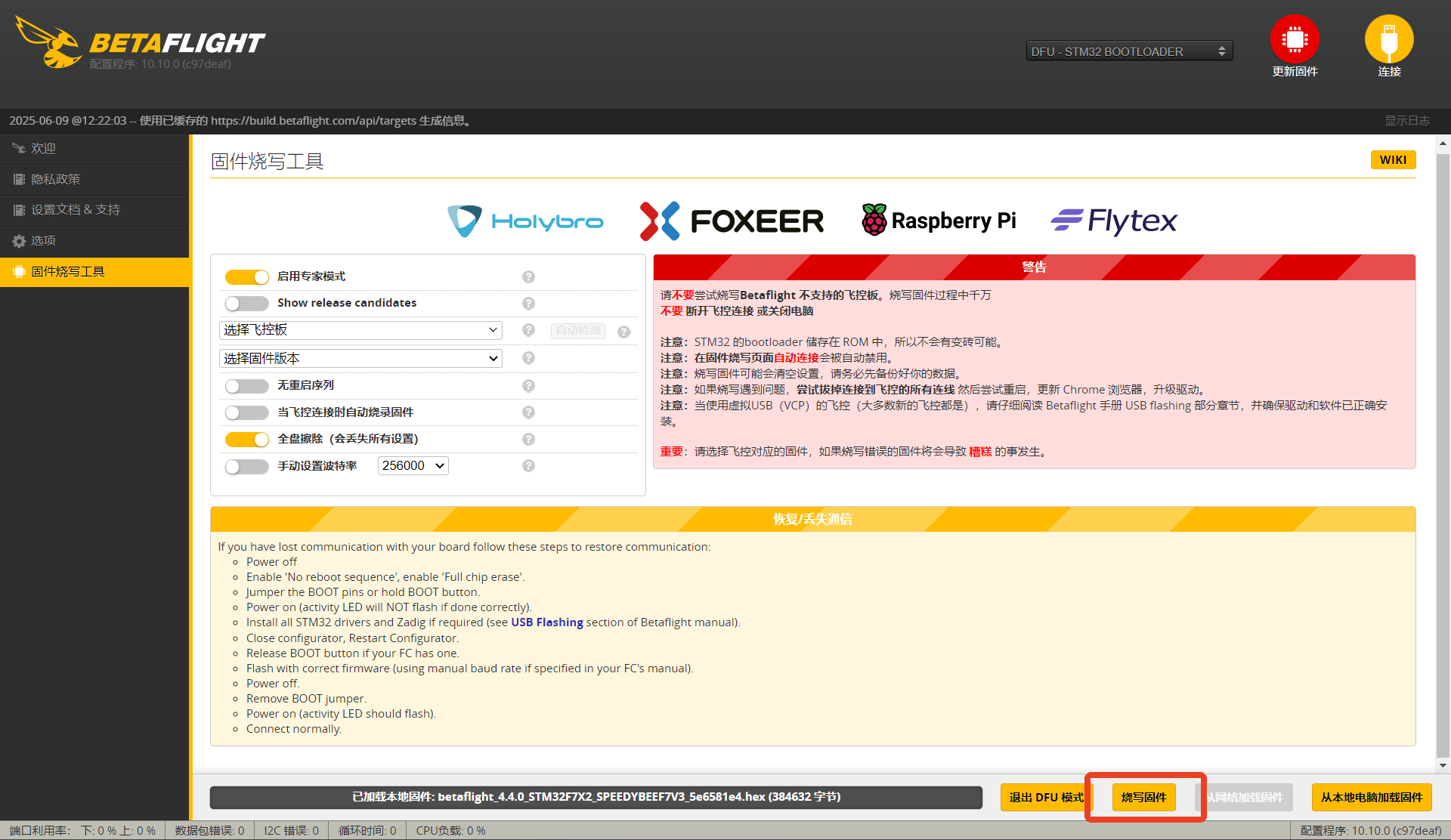This screenshot has width=1451, height=840.
Task: Open the DFU - STM32 BOOTLOADER port selector
Action: 1129,51
